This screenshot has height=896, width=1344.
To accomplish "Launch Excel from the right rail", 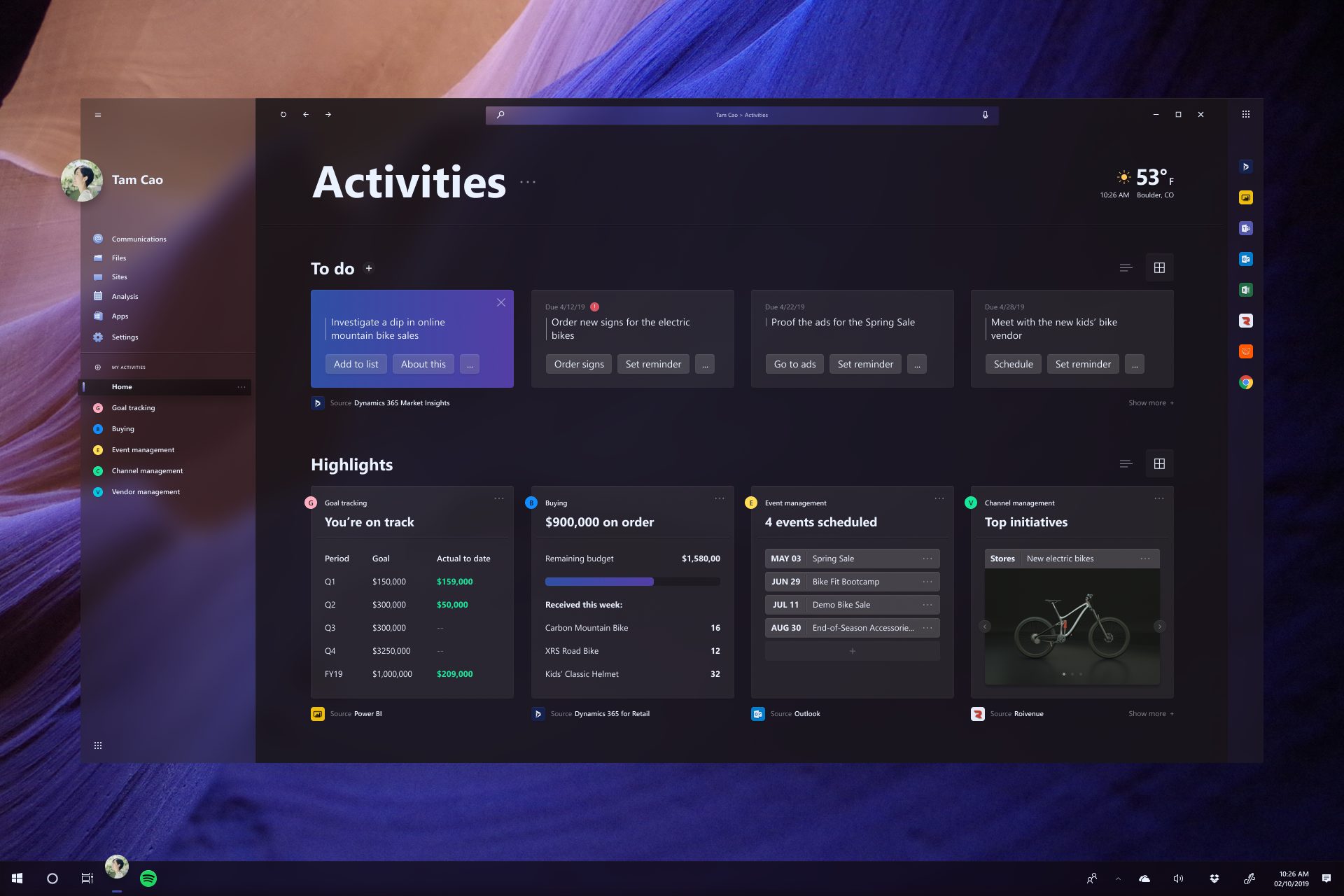I will (1246, 290).
